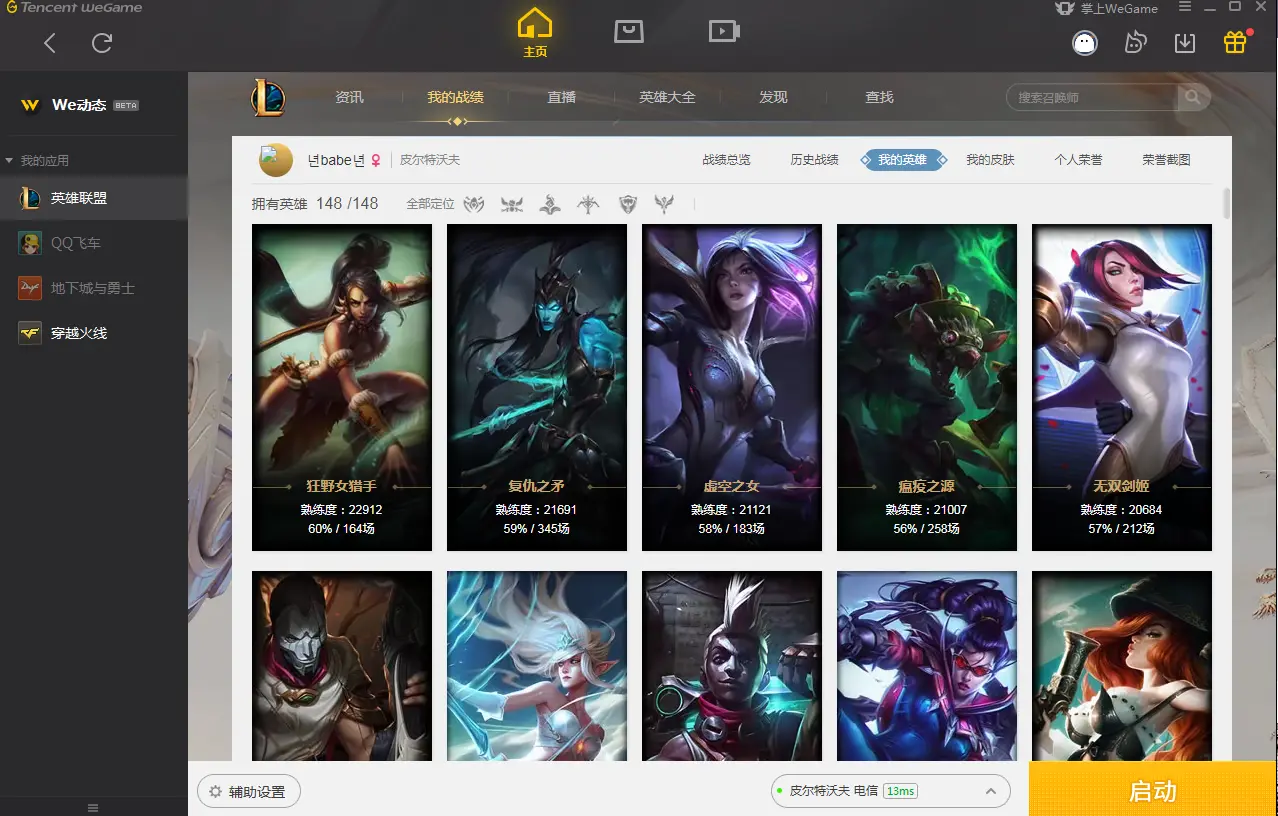Open the masked hero card in second row
Image resolution: width=1278 pixels, height=816 pixels.
point(342,667)
